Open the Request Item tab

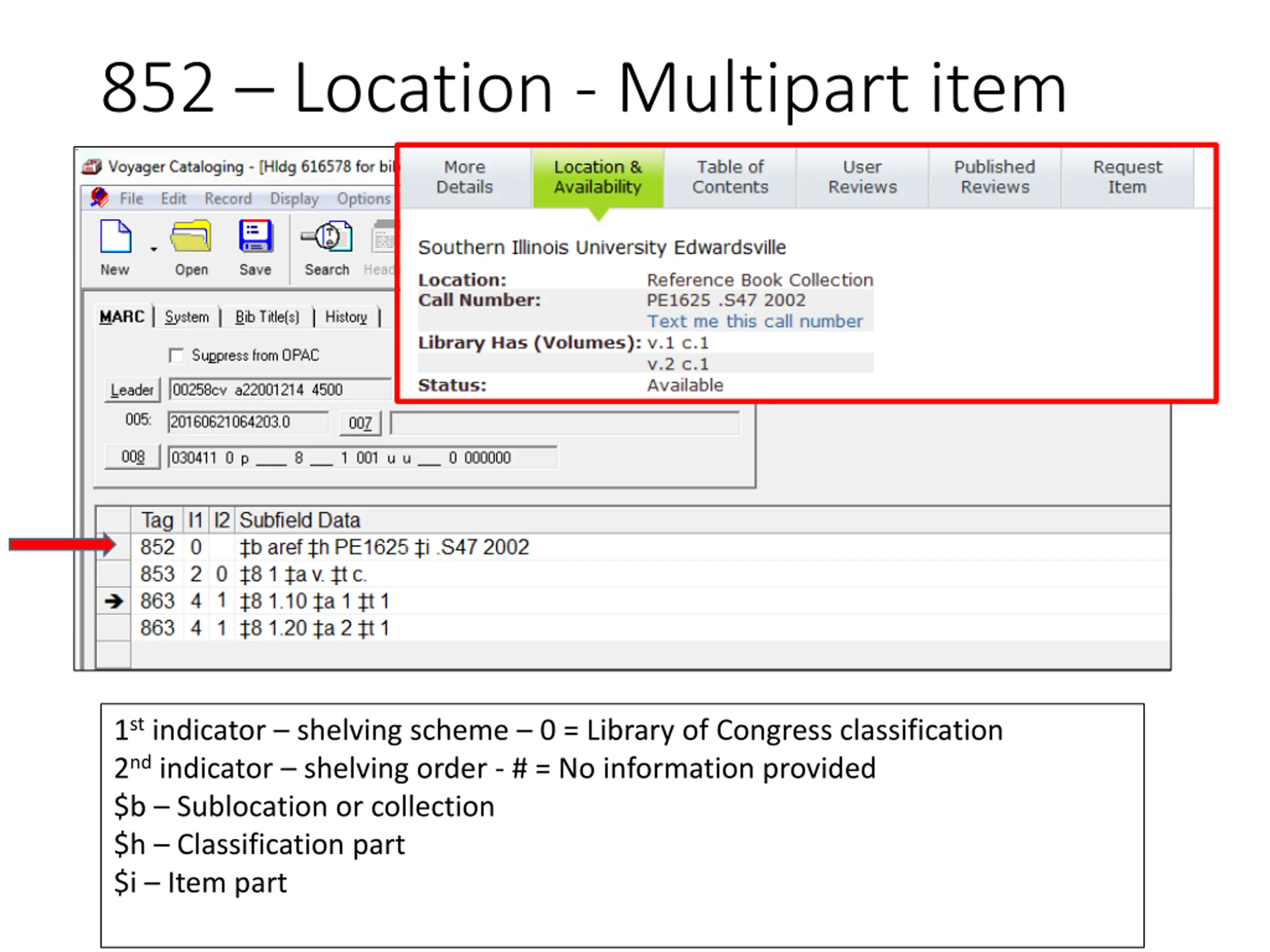tap(1127, 178)
